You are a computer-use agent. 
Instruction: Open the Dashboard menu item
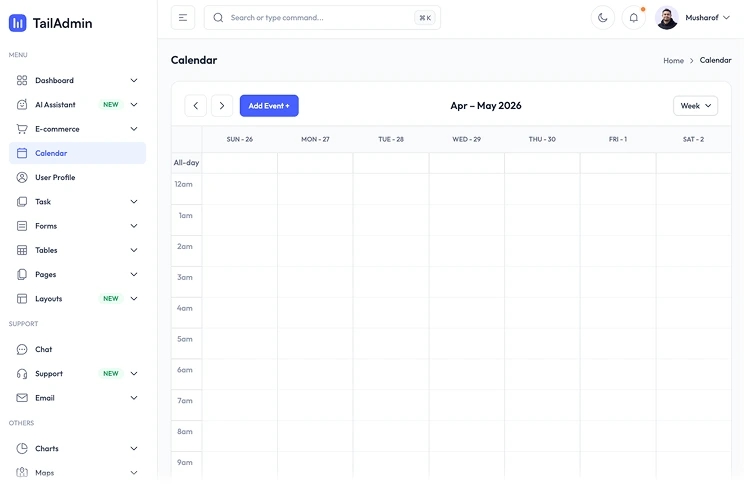pos(77,80)
